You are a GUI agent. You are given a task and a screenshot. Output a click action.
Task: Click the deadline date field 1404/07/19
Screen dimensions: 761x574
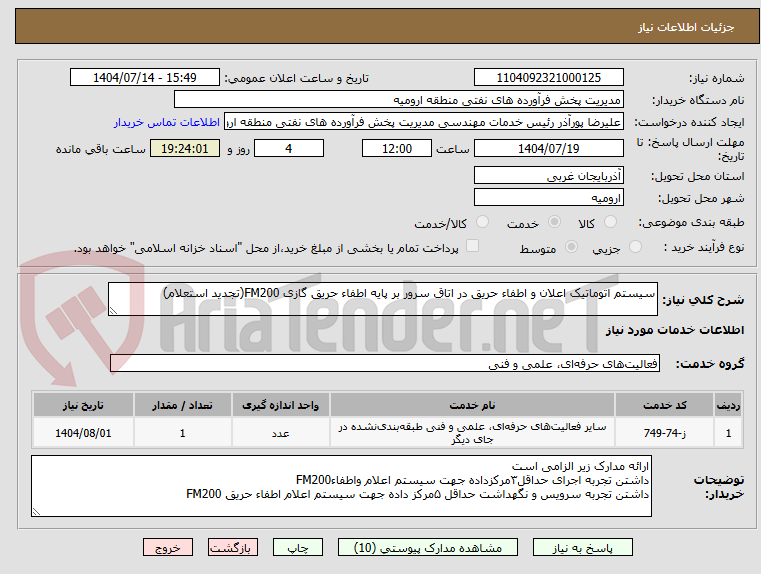[x=548, y=148]
